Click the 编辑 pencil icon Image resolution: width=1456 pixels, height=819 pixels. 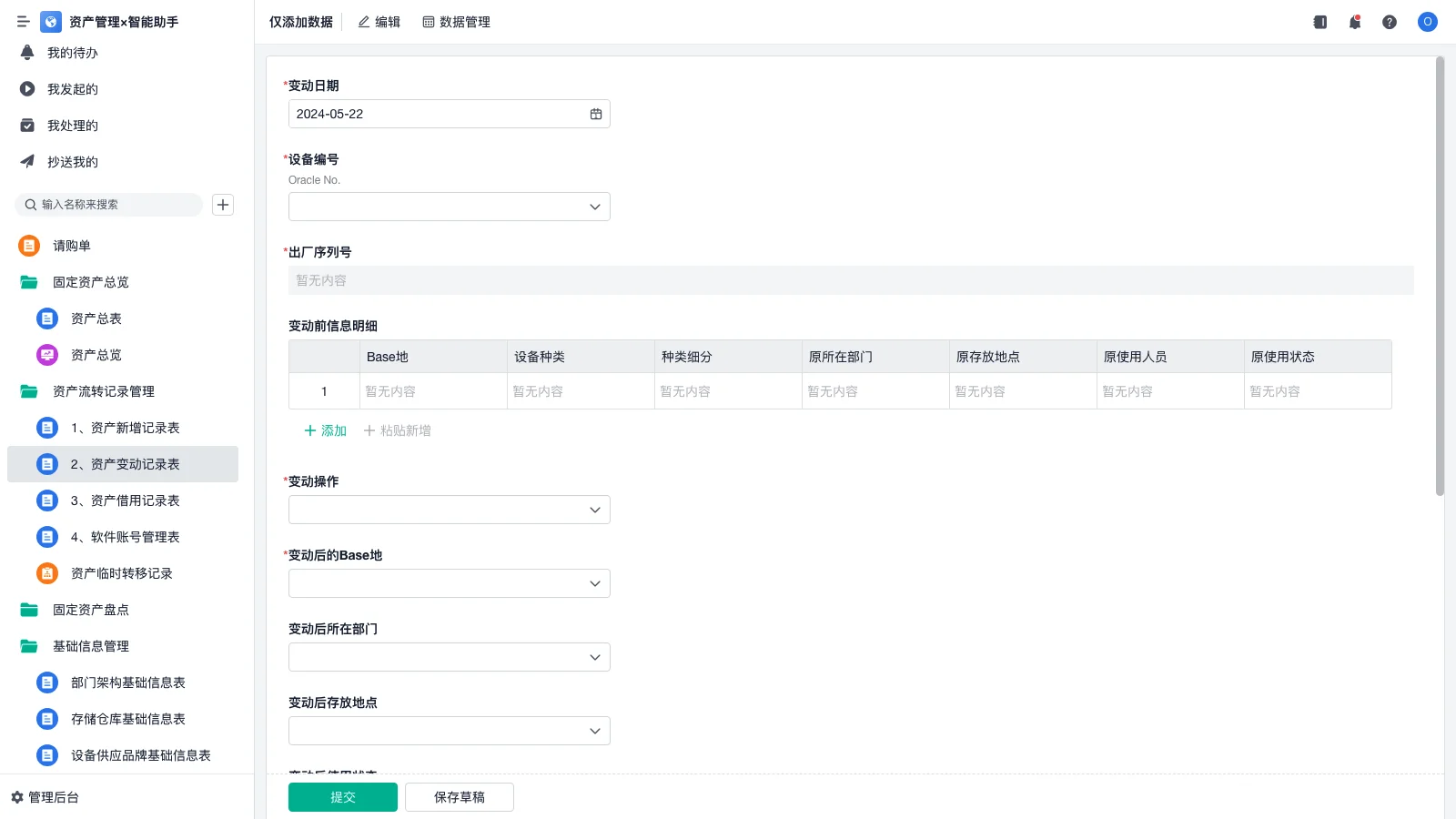[364, 22]
